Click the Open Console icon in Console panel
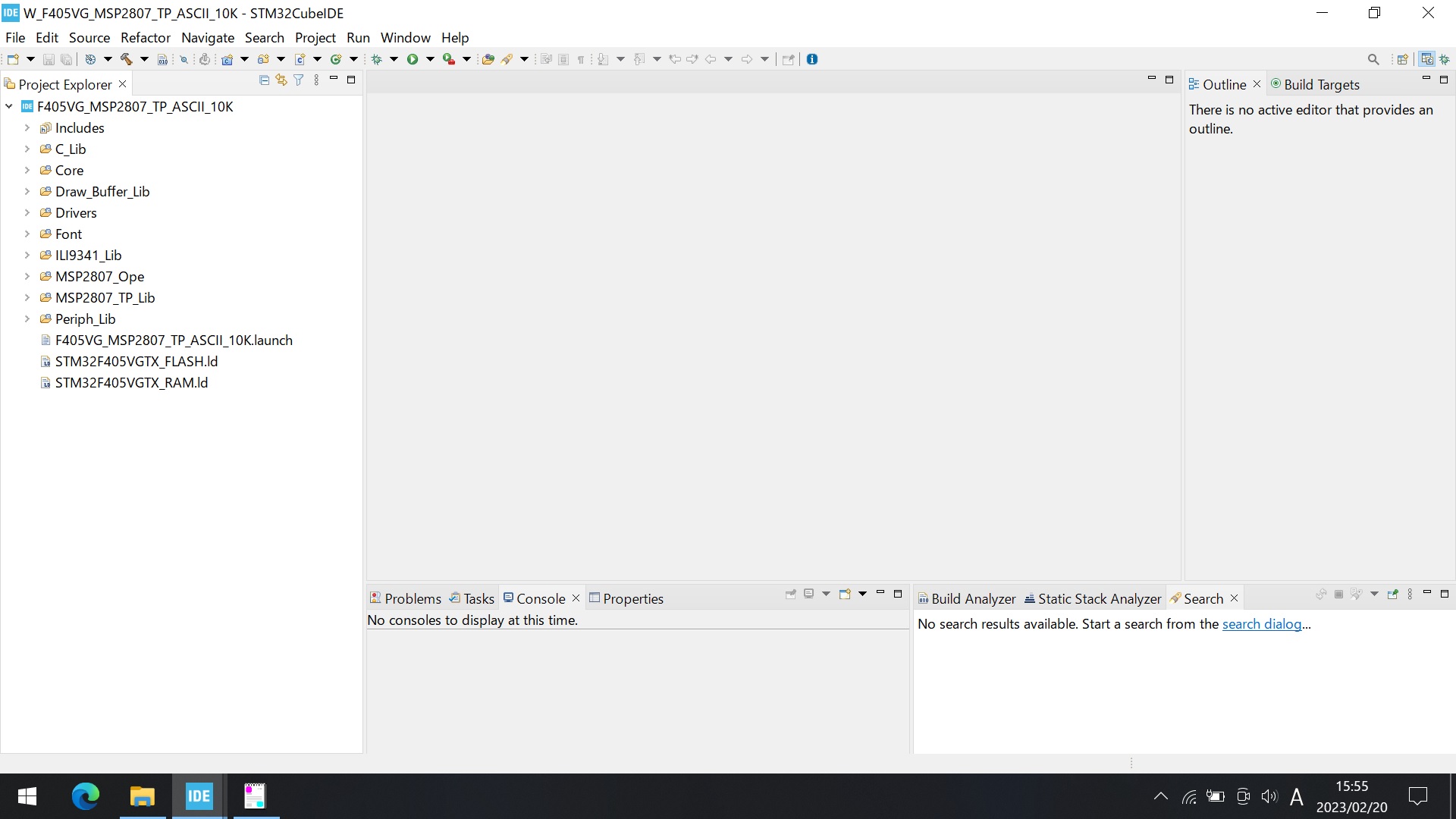1456x819 pixels. (845, 595)
